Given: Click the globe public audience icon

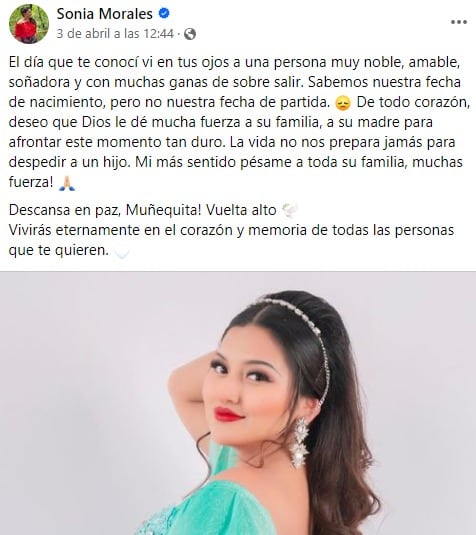Looking at the screenshot, I should pos(190,34).
